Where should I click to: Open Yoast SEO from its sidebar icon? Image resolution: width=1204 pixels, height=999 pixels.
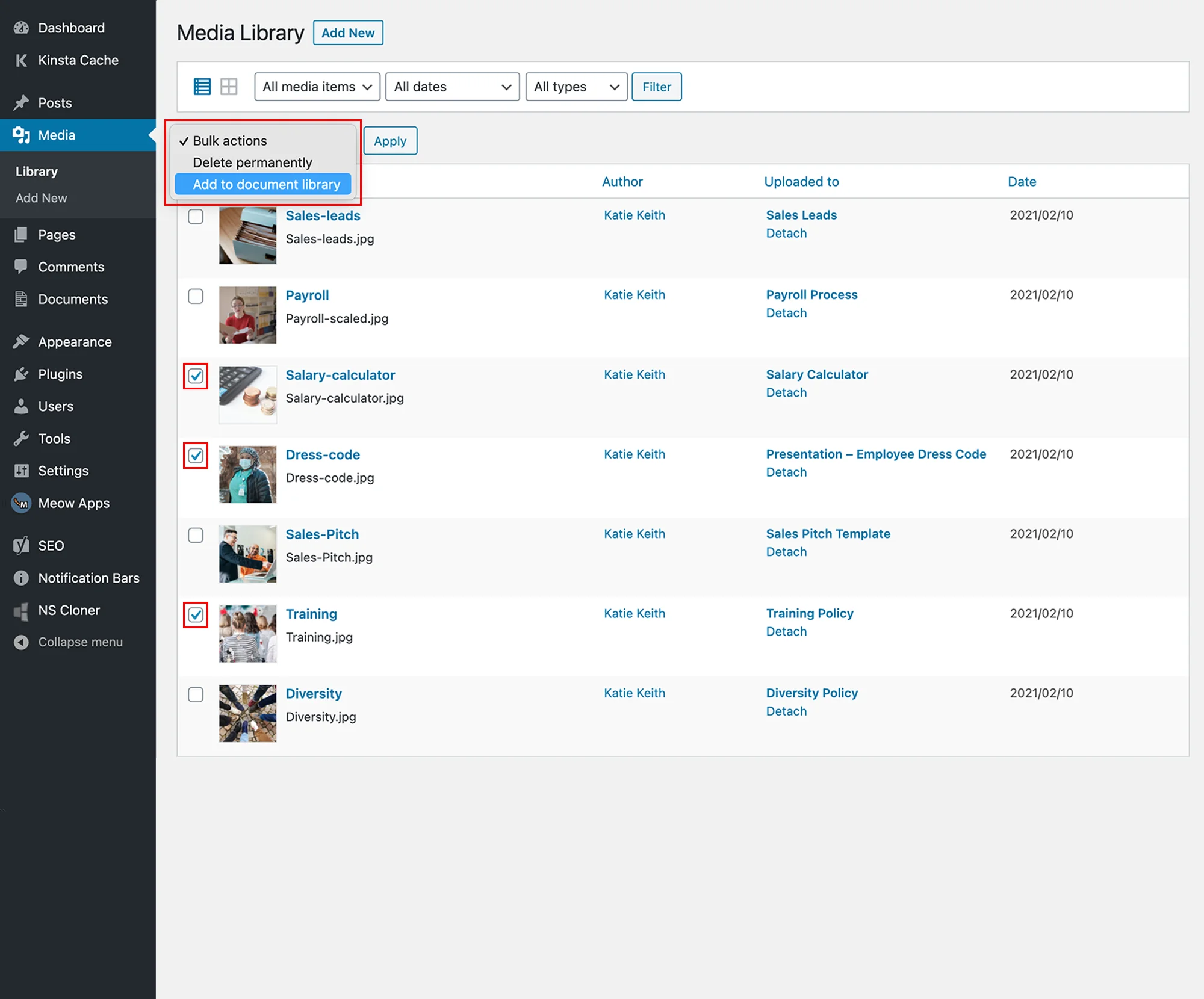click(x=22, y=545)
